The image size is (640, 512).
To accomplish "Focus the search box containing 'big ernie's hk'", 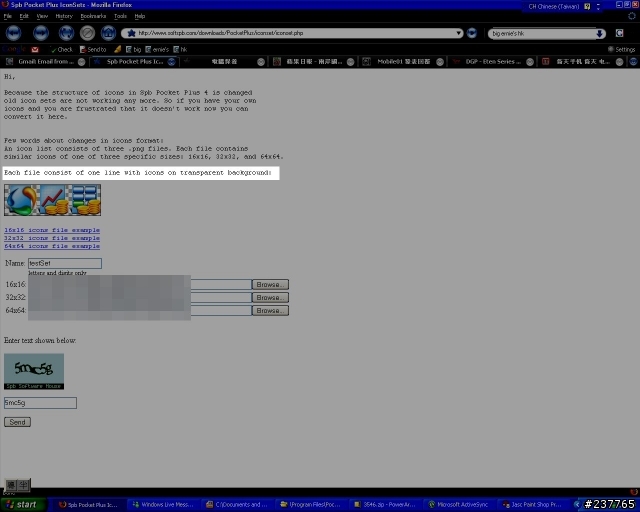I will click(x=542, y=33).
